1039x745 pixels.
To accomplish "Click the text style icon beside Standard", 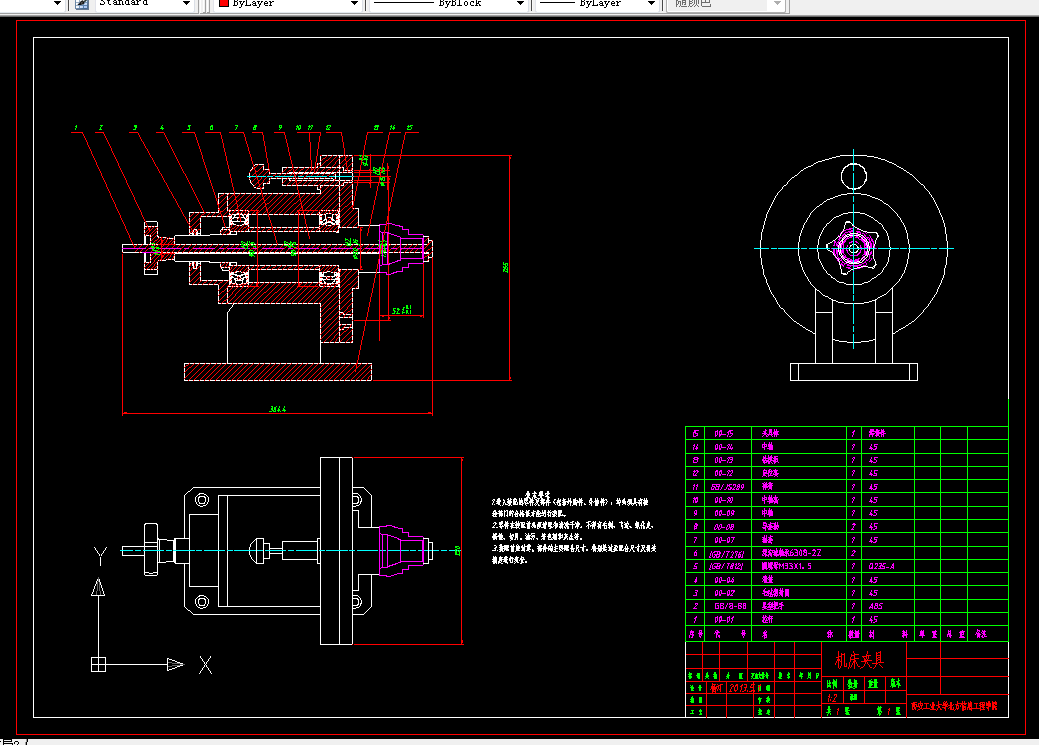I will [82, 3].
